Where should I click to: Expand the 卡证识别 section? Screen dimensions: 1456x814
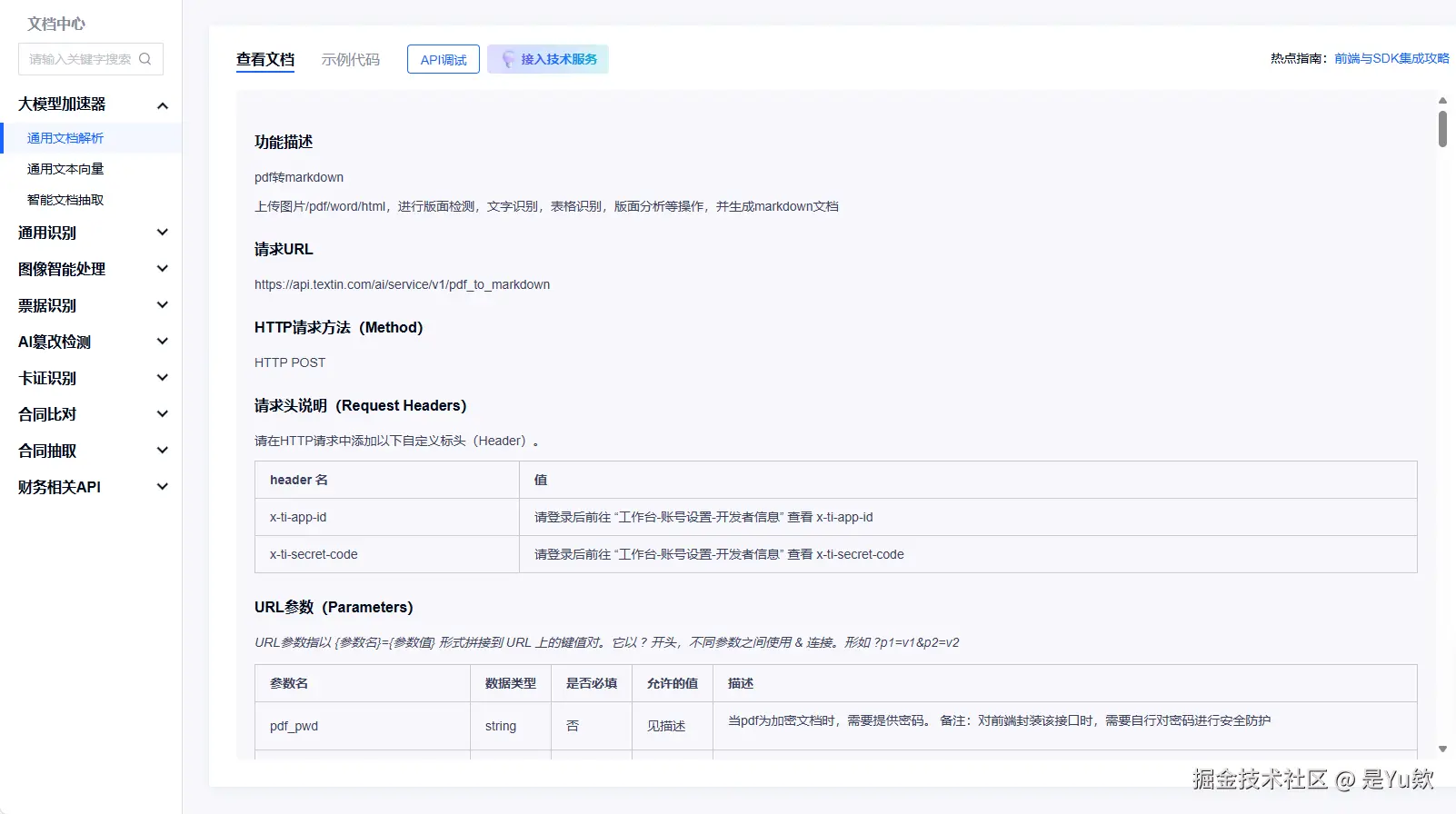point(163,378)
